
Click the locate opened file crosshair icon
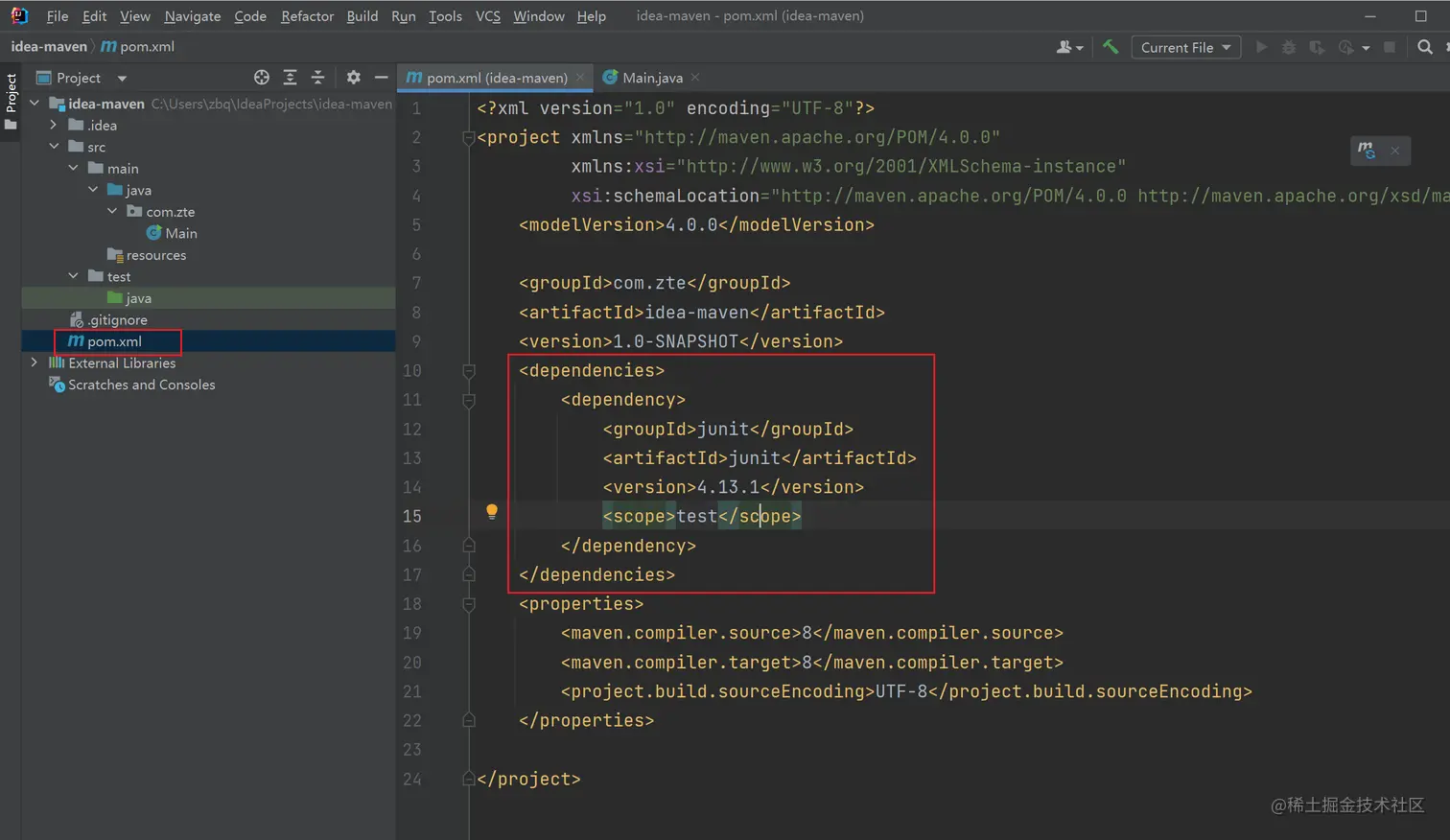click(x=261, y=78)
